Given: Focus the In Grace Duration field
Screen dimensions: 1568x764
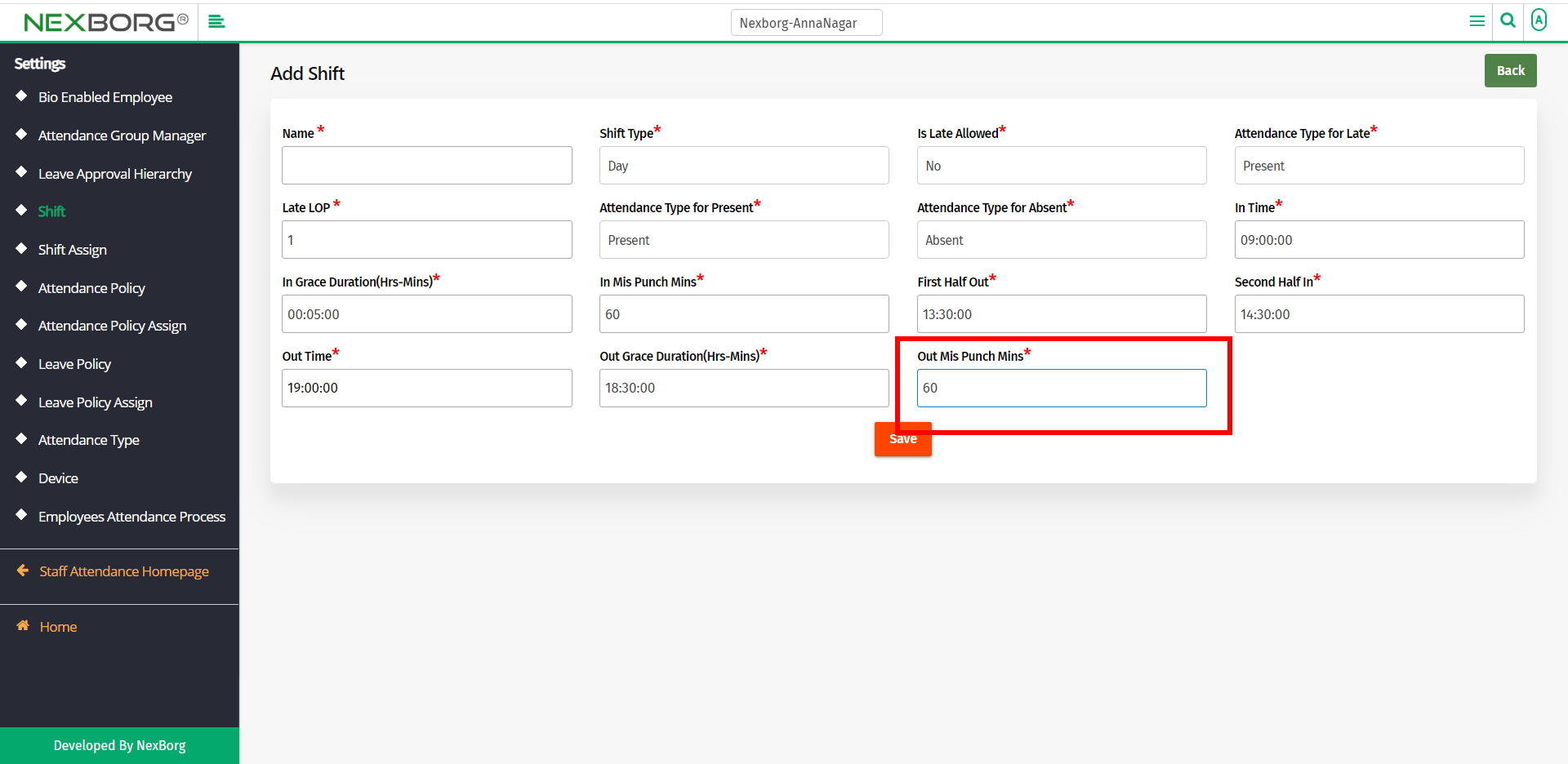Looking at the screenshot, I should (x=427, y=314).
